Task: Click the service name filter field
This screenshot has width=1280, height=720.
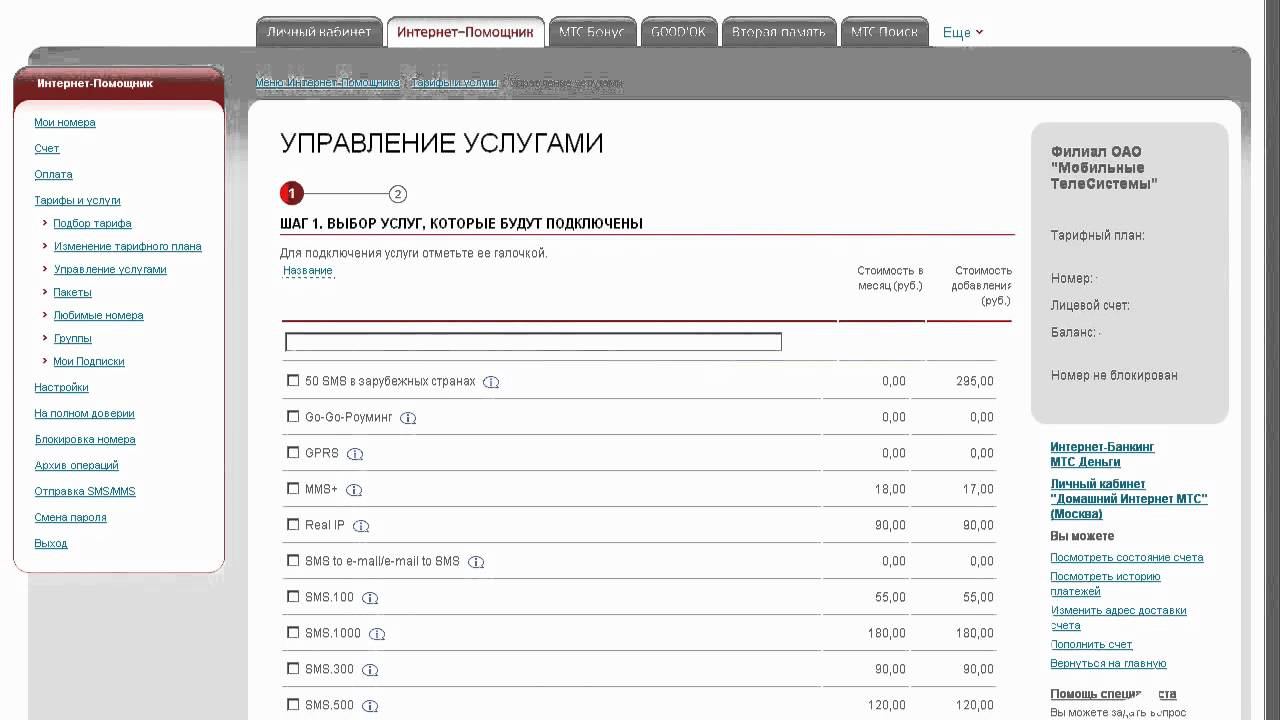Action: [533, 342]
